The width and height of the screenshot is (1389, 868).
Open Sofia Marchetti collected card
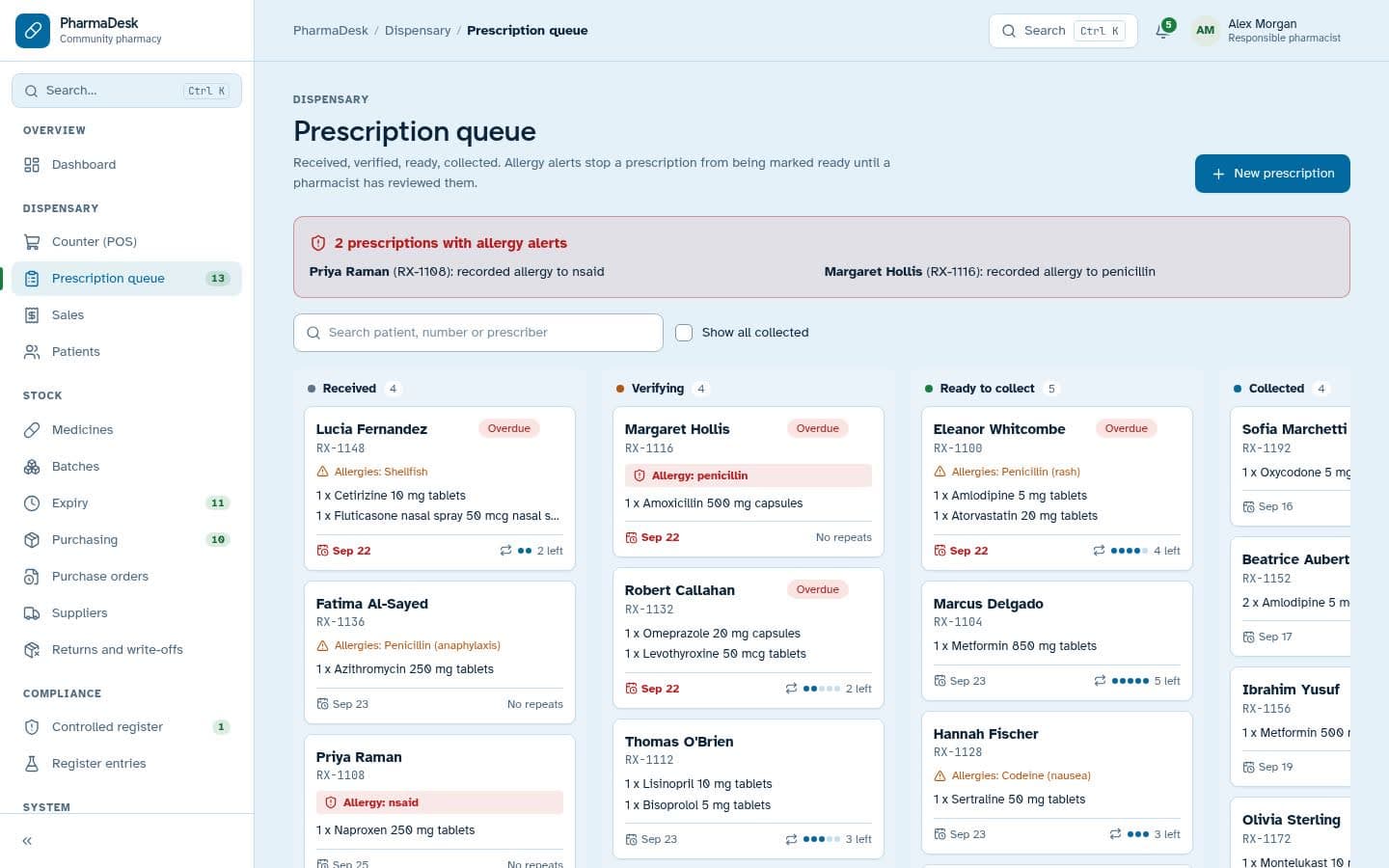(x=1291, y=467)
